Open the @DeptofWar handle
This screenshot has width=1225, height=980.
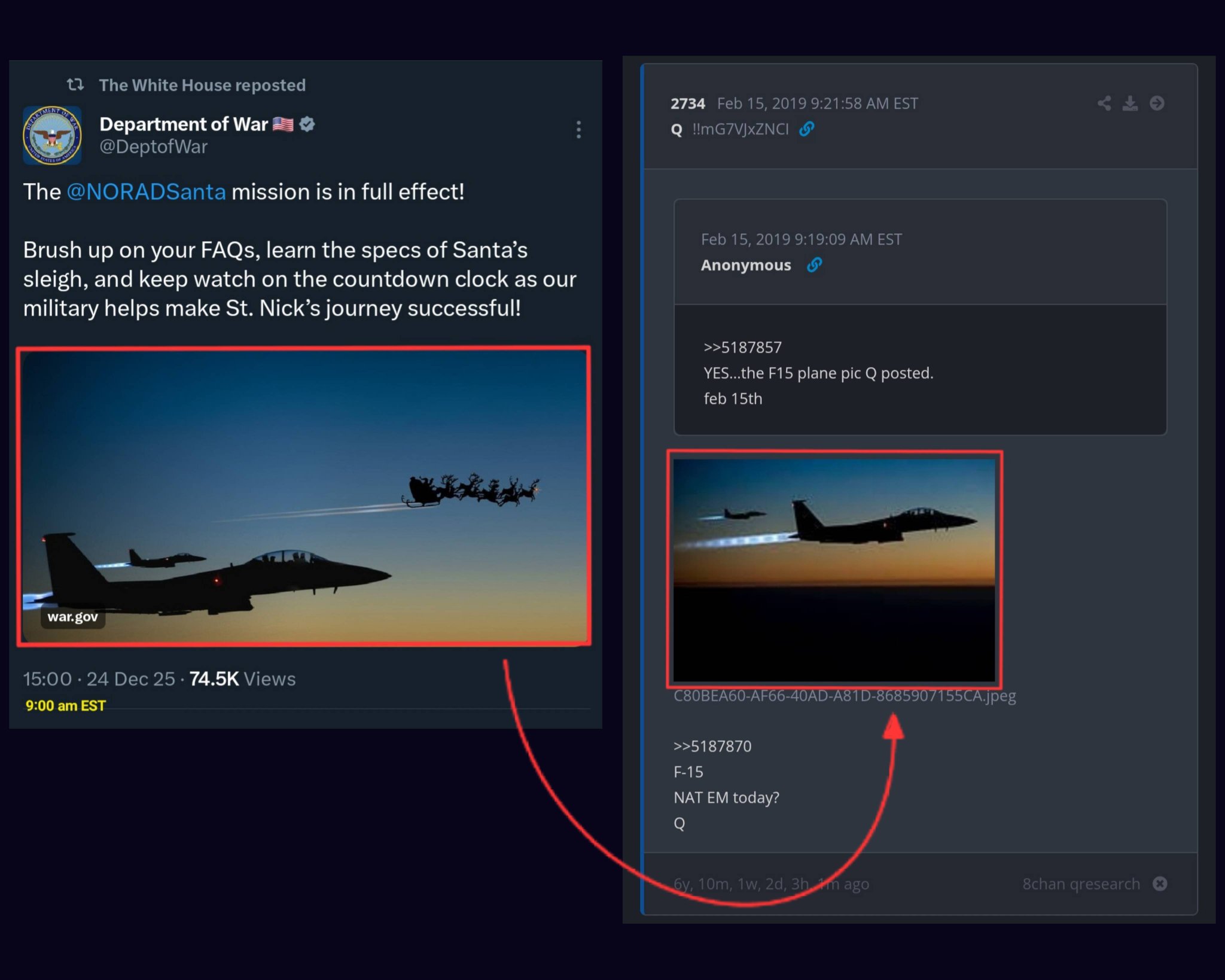[x=153, y=147]
